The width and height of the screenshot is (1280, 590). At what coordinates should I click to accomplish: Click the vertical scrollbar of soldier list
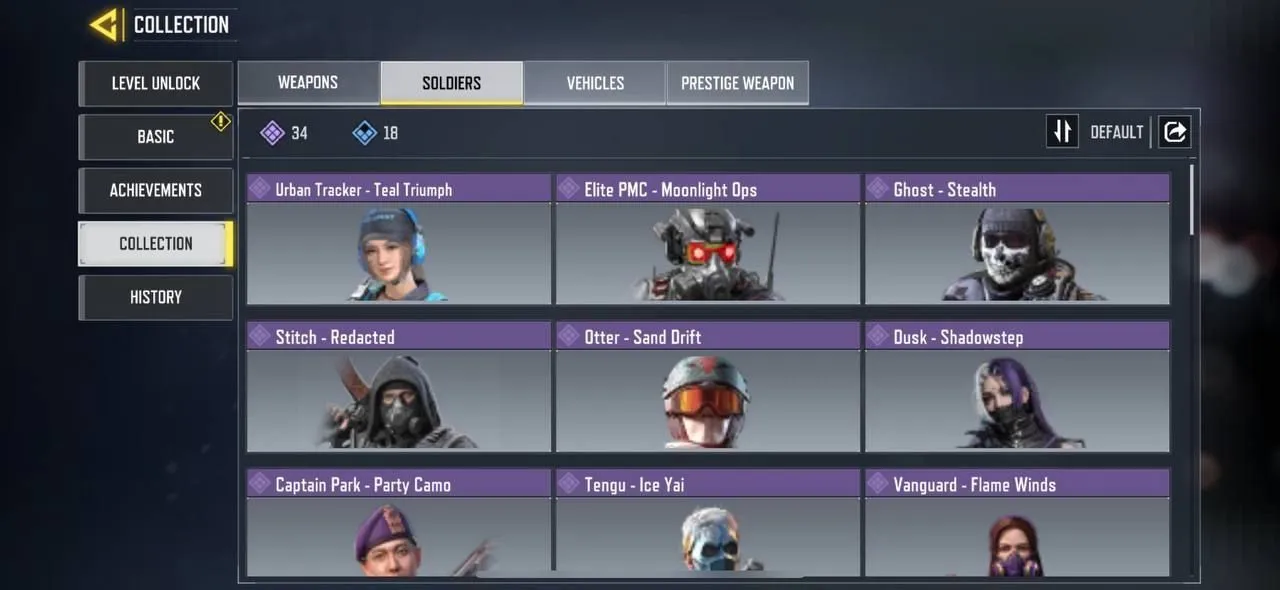tap(1192, 200)
